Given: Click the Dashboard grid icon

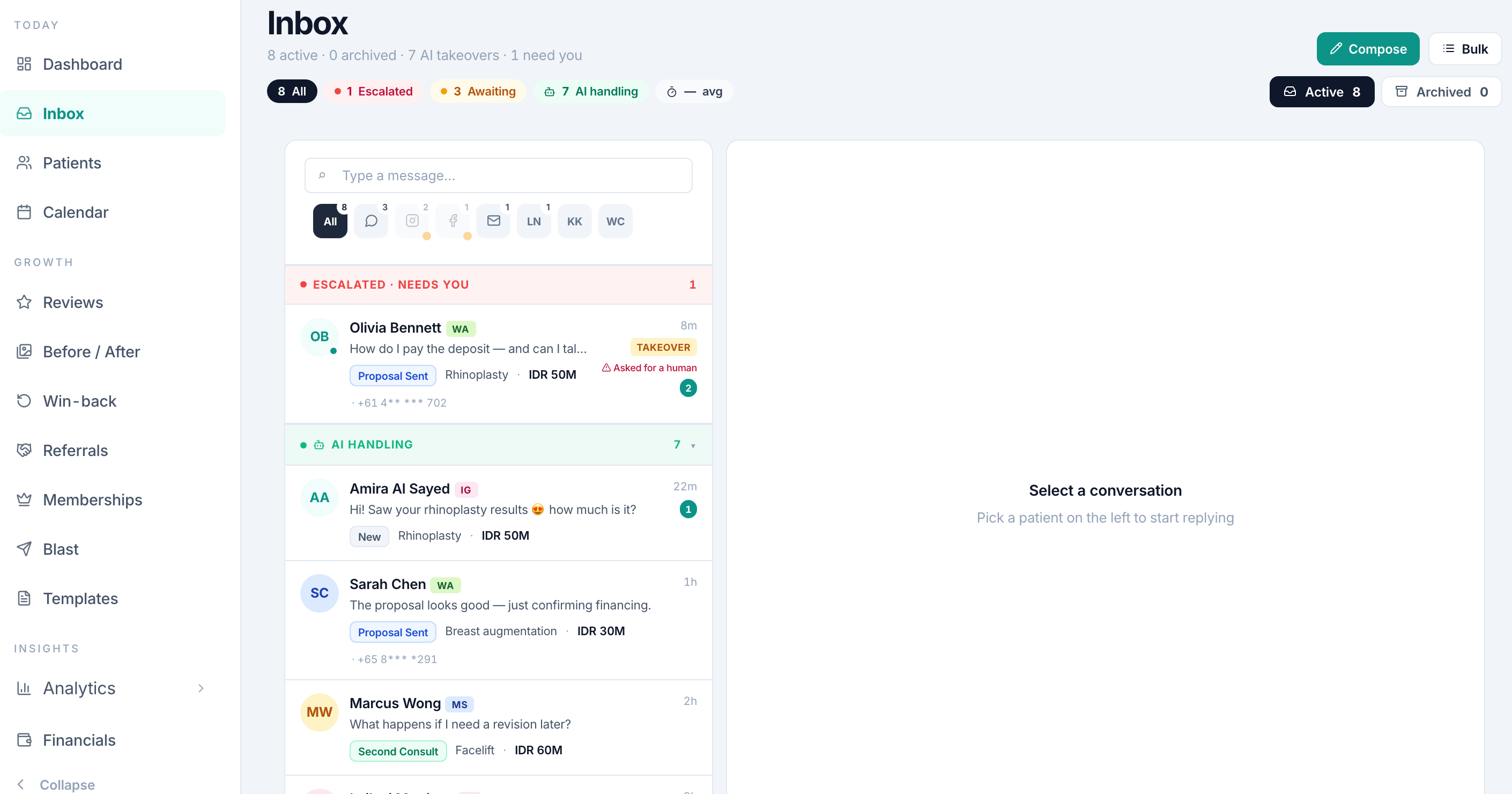Looking at the screenshot, I should tap(24, 64).
